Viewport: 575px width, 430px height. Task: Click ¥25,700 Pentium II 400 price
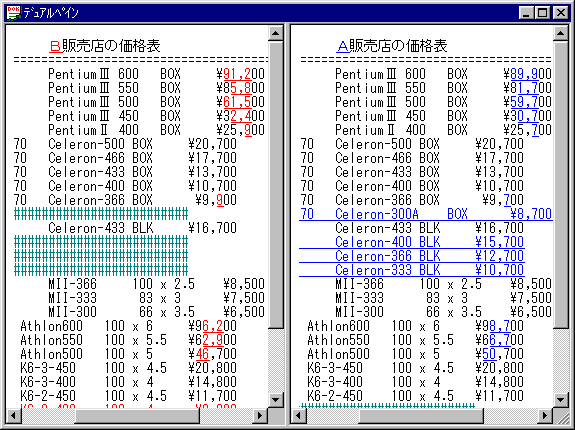click(x=528, y=130)
